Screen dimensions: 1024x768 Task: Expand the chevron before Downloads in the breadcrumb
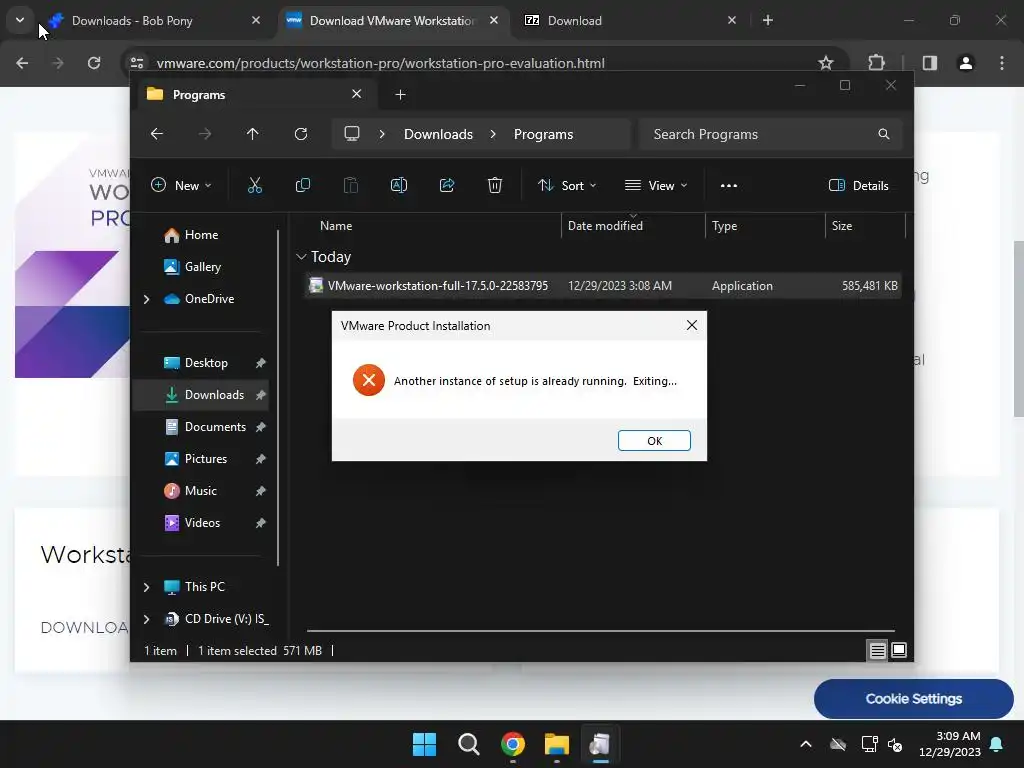(382, 134)
